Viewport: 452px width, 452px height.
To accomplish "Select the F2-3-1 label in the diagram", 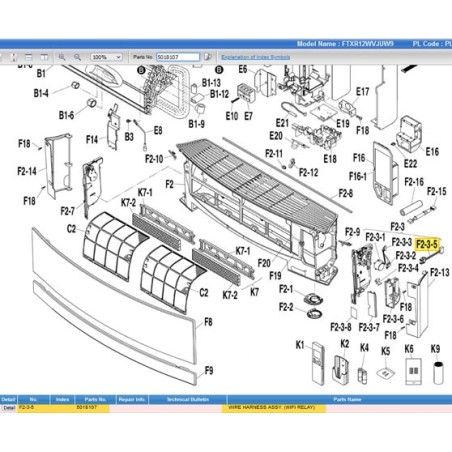I will 375,237.
